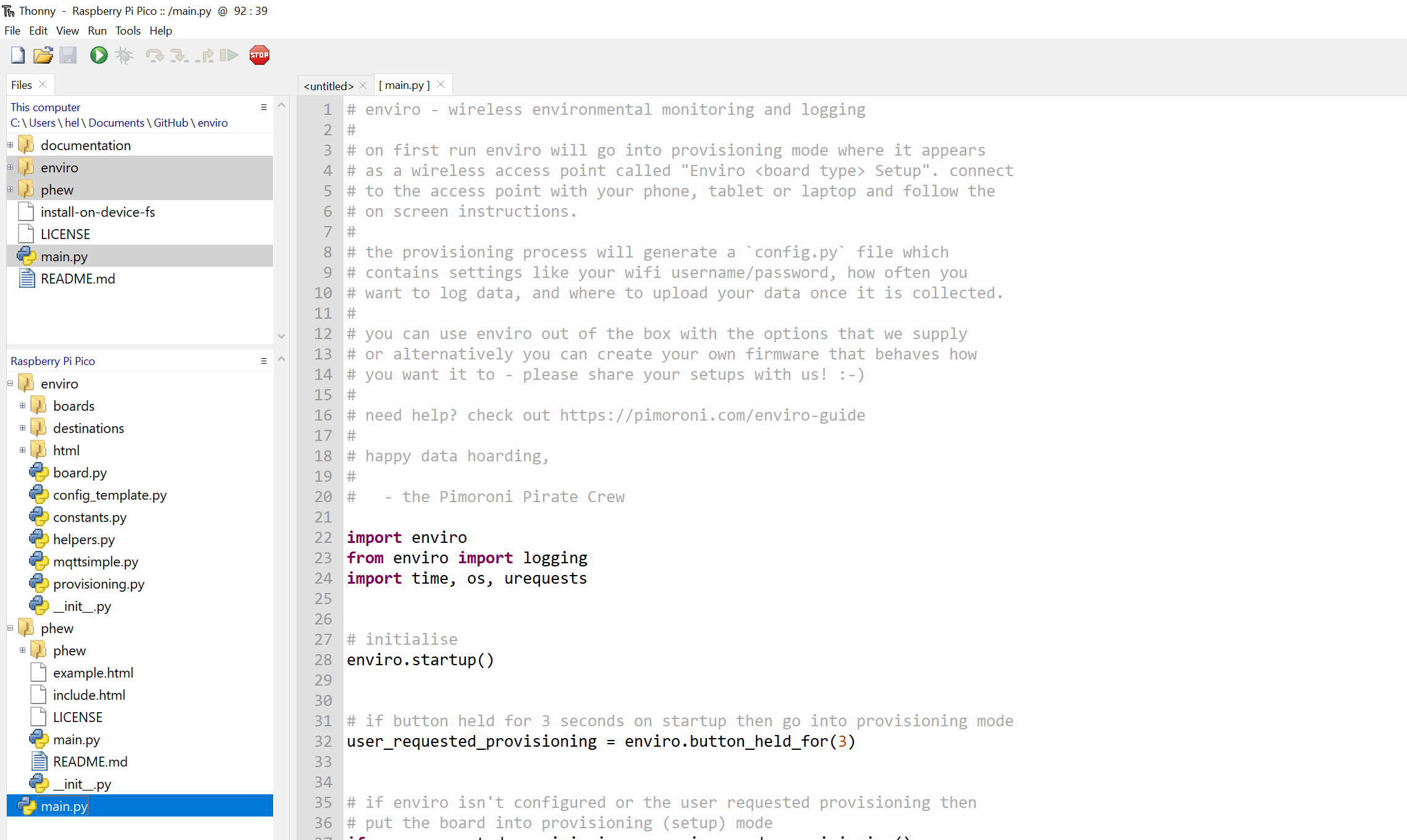The image size is (1407, 840).
Task: Click the Step out toolbar icon
Action: [205, 54]
